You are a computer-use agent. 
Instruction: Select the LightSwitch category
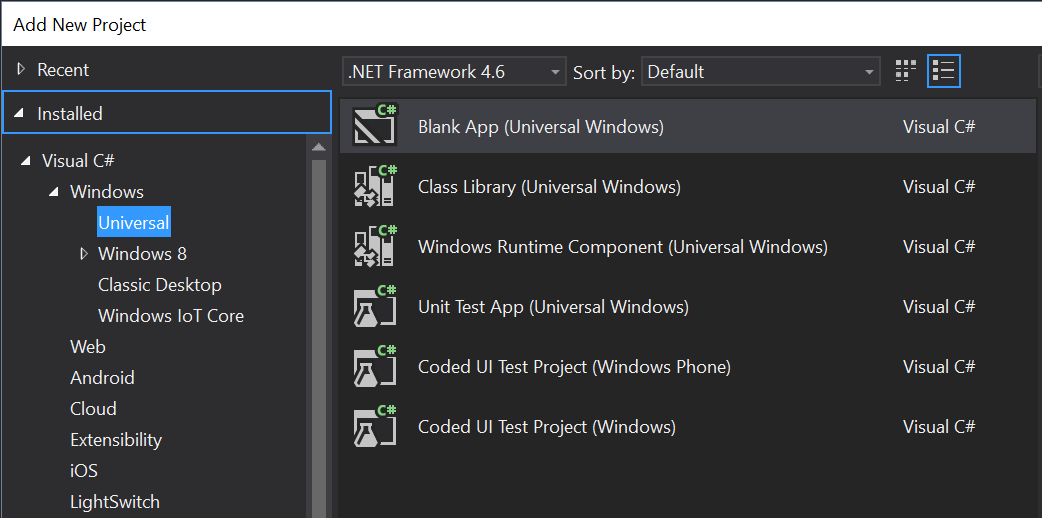[115, 501]
